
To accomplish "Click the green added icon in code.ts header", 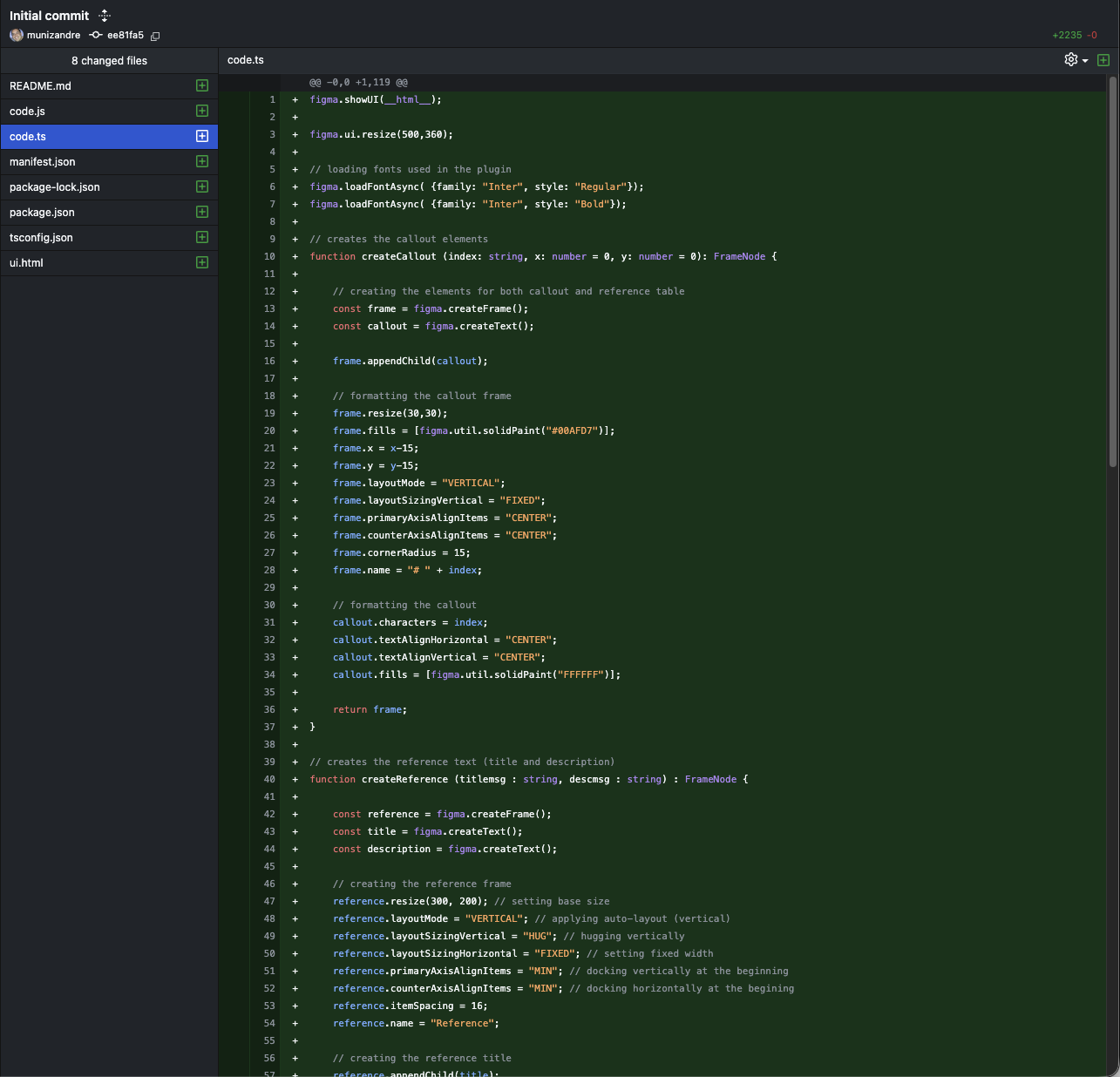I will 1103,60.
